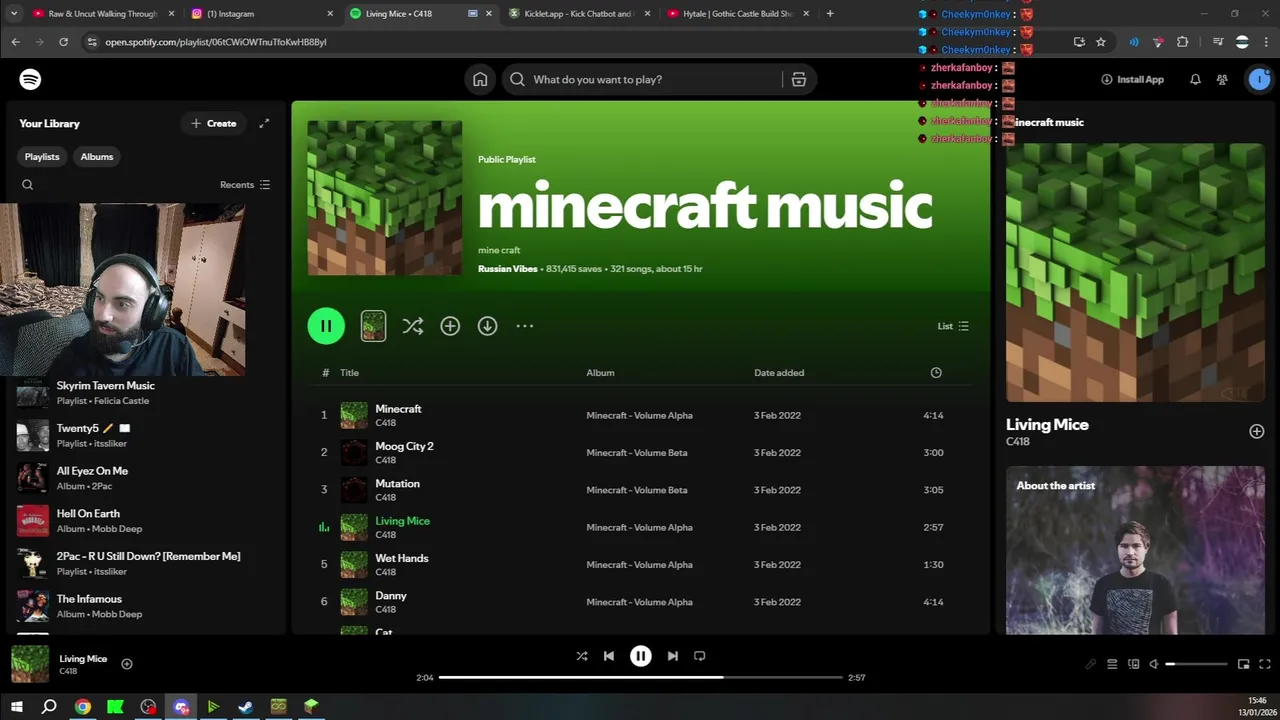Open Minecraft - Volume Alpha album for Wet Hands
The width and height of the screenshot is (1280, 720).
coord(639,565)
